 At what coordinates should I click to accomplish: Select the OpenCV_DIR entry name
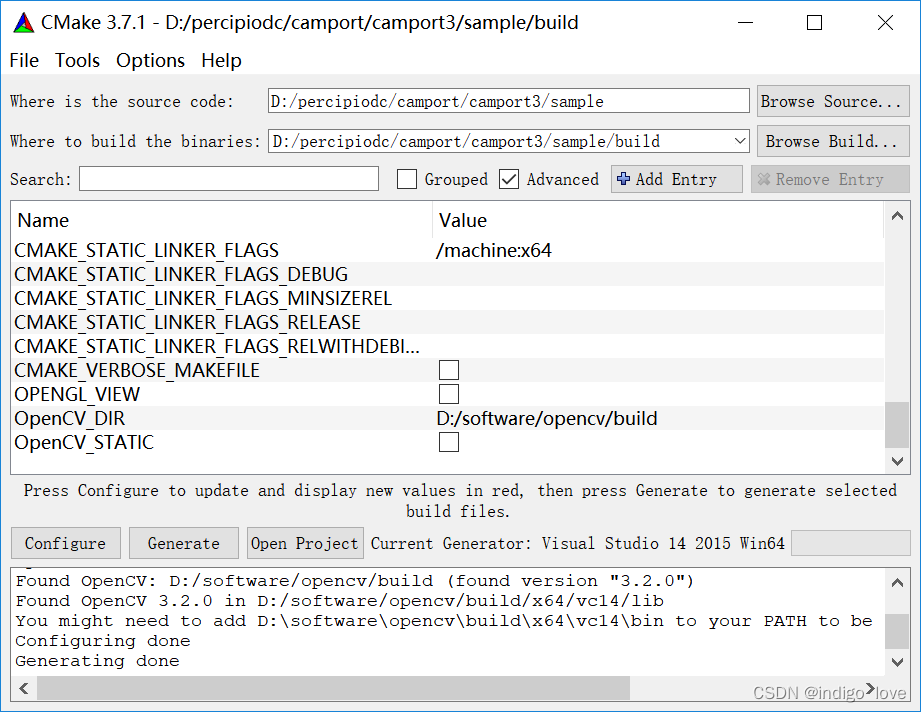point(69,418)
